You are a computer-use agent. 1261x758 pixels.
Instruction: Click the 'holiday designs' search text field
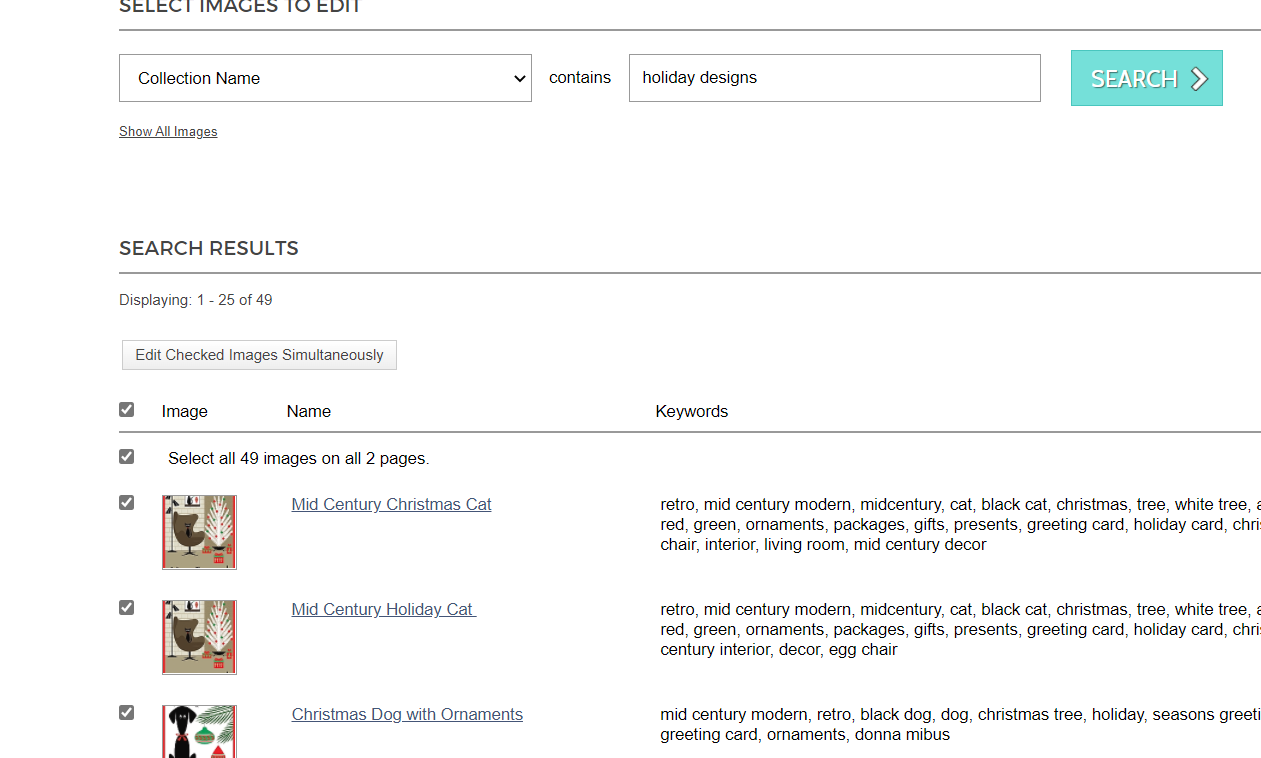(834, 78)
